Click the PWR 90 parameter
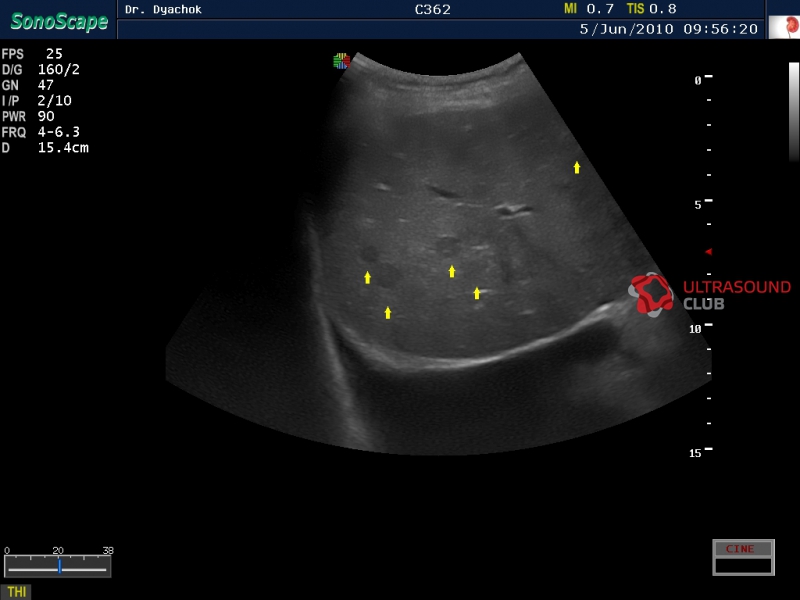Image resolution: width=800 pixels, height=600 pixels. point(28,116)
